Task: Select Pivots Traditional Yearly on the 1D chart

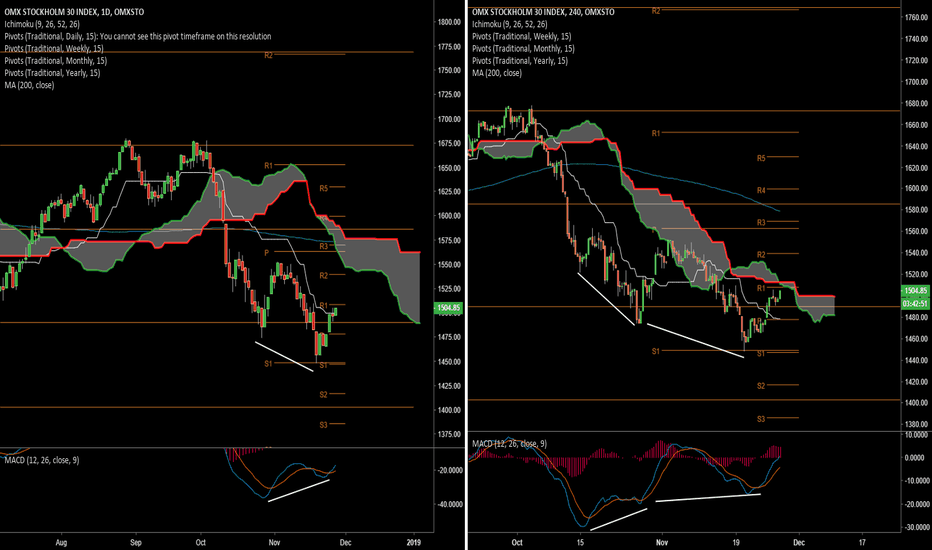Action: [x=52, y=73]
